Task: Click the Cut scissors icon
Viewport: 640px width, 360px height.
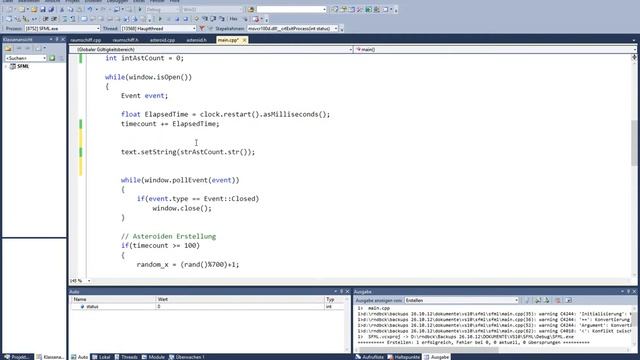Action: click(62, 9)
